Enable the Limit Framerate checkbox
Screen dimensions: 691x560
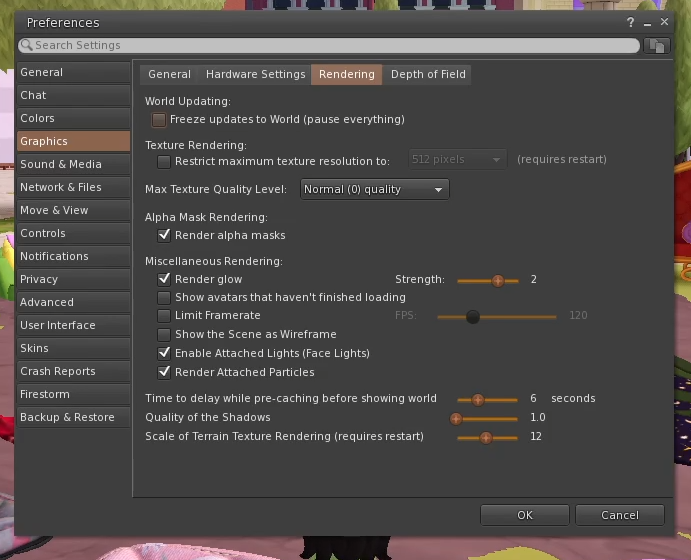click(x=164, y=316)
